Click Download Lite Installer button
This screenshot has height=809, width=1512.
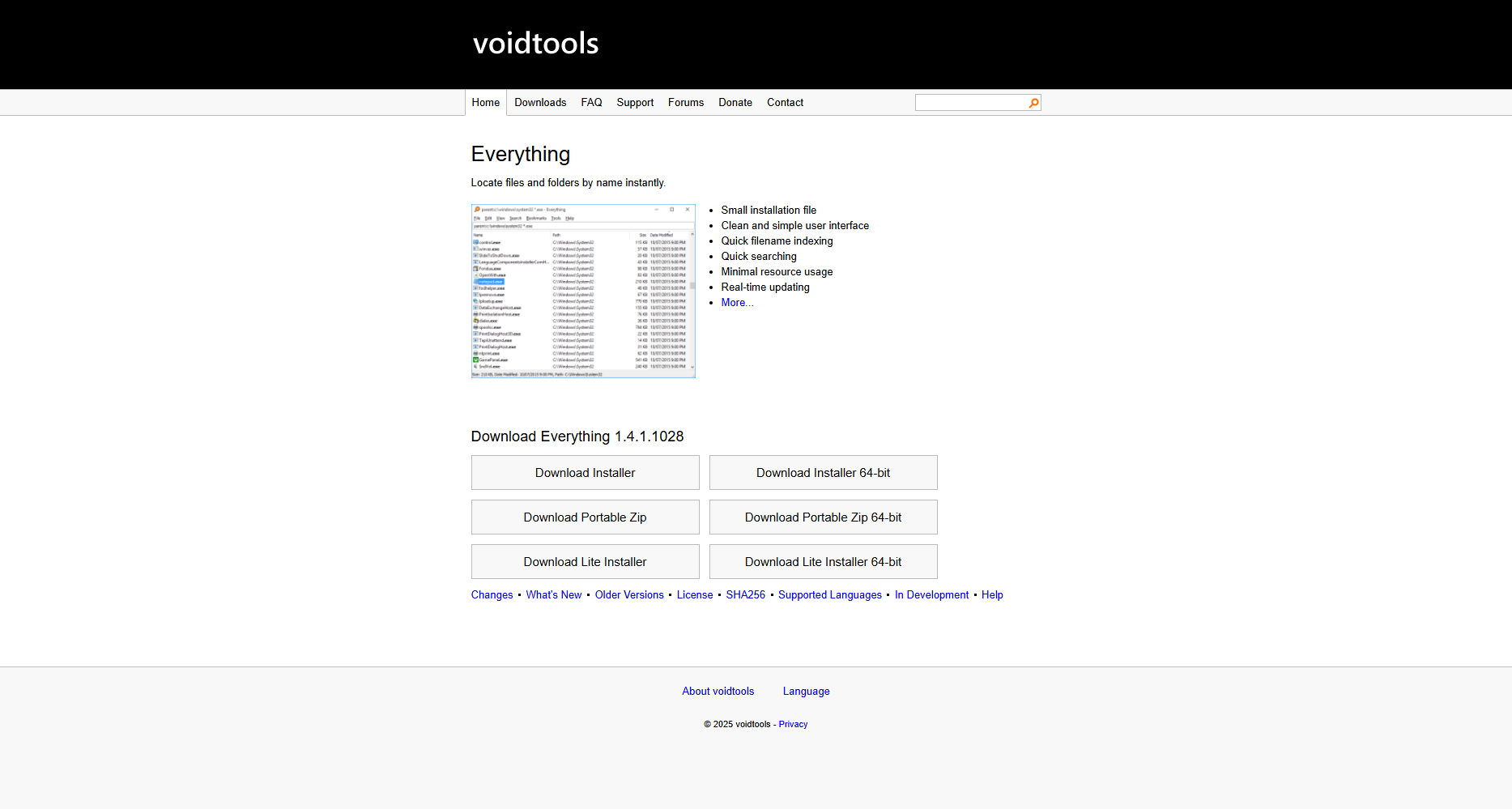[x=585, y=562]
